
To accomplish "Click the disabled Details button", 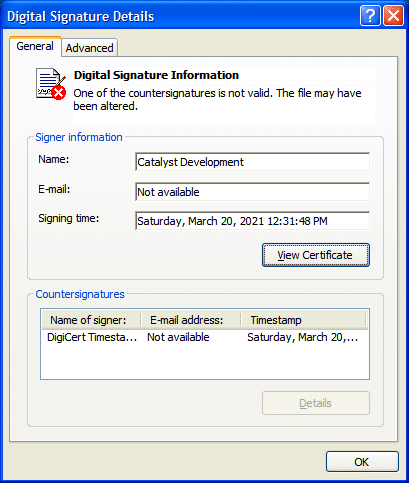I will 316,403.
